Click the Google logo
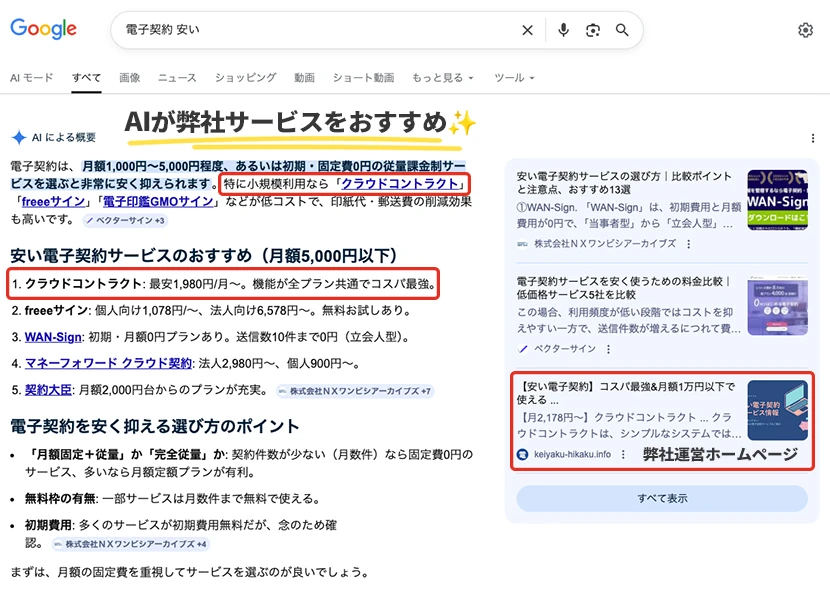 point(43,30)
